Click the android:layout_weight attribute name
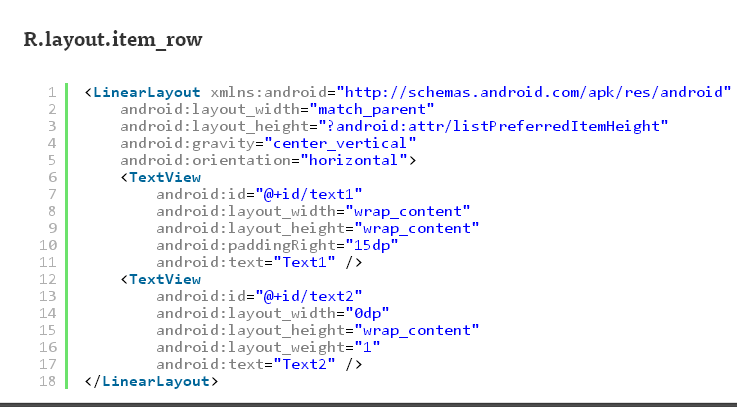This screenshot has height=408, width=737. (x=251, y=347)
